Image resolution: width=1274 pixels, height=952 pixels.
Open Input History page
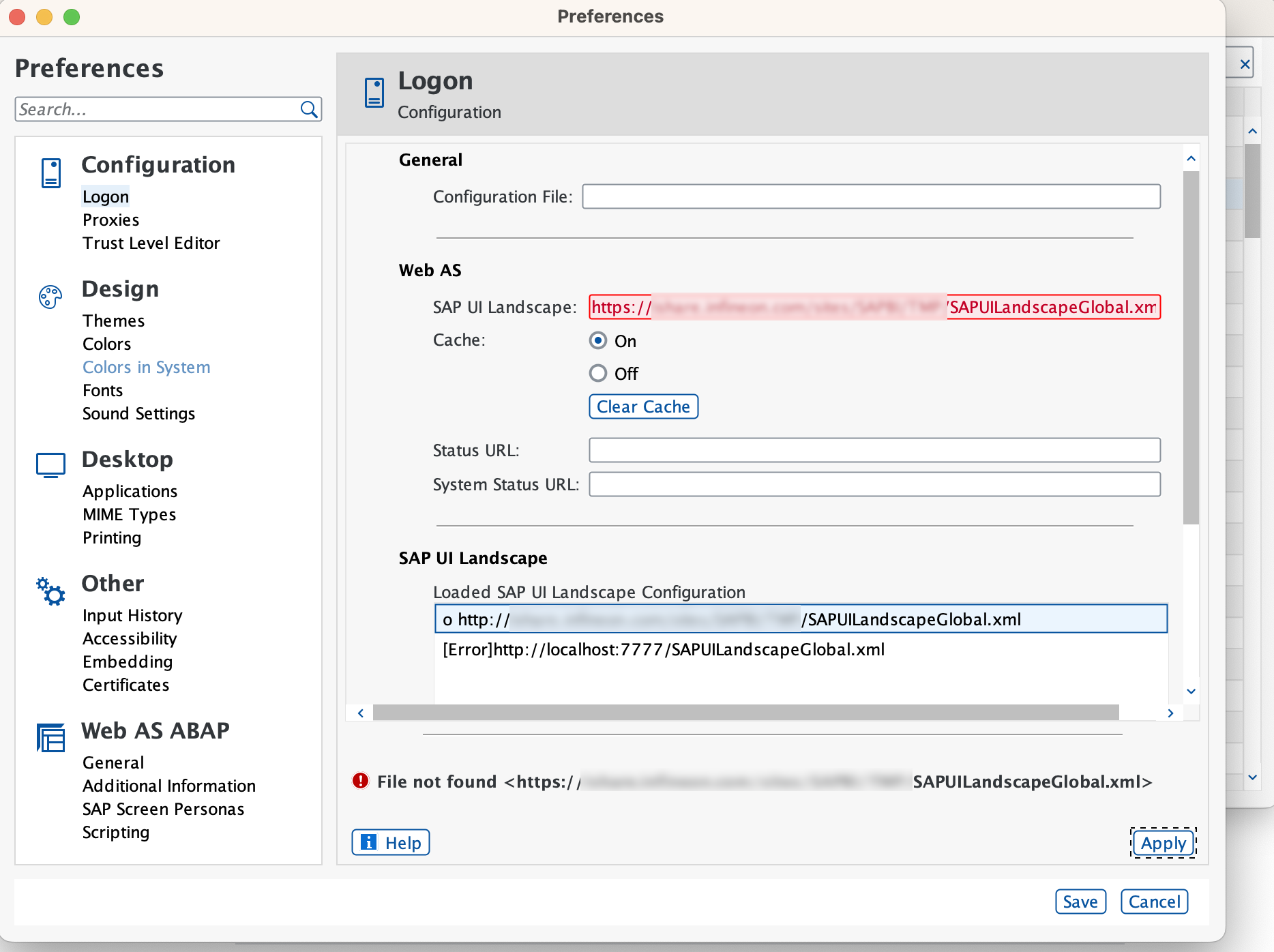132,616
